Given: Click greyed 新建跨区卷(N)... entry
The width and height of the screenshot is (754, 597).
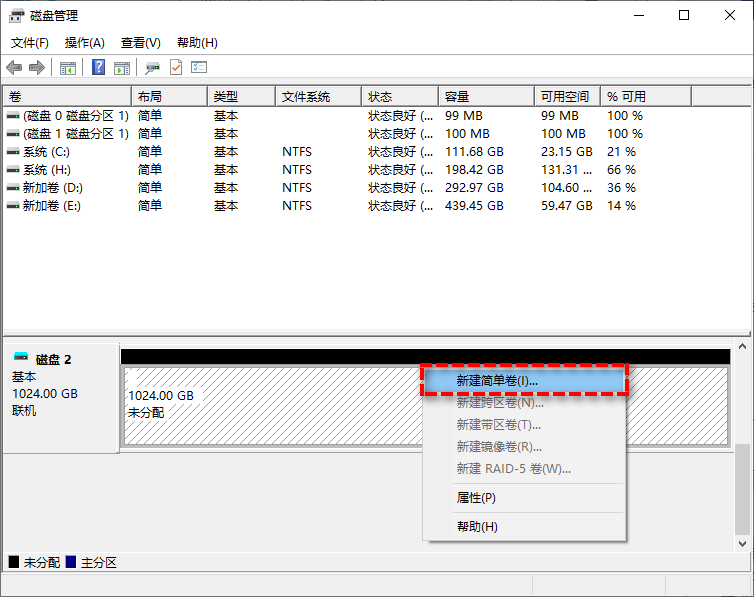Looking at the screenshot, I should (524, 403).
